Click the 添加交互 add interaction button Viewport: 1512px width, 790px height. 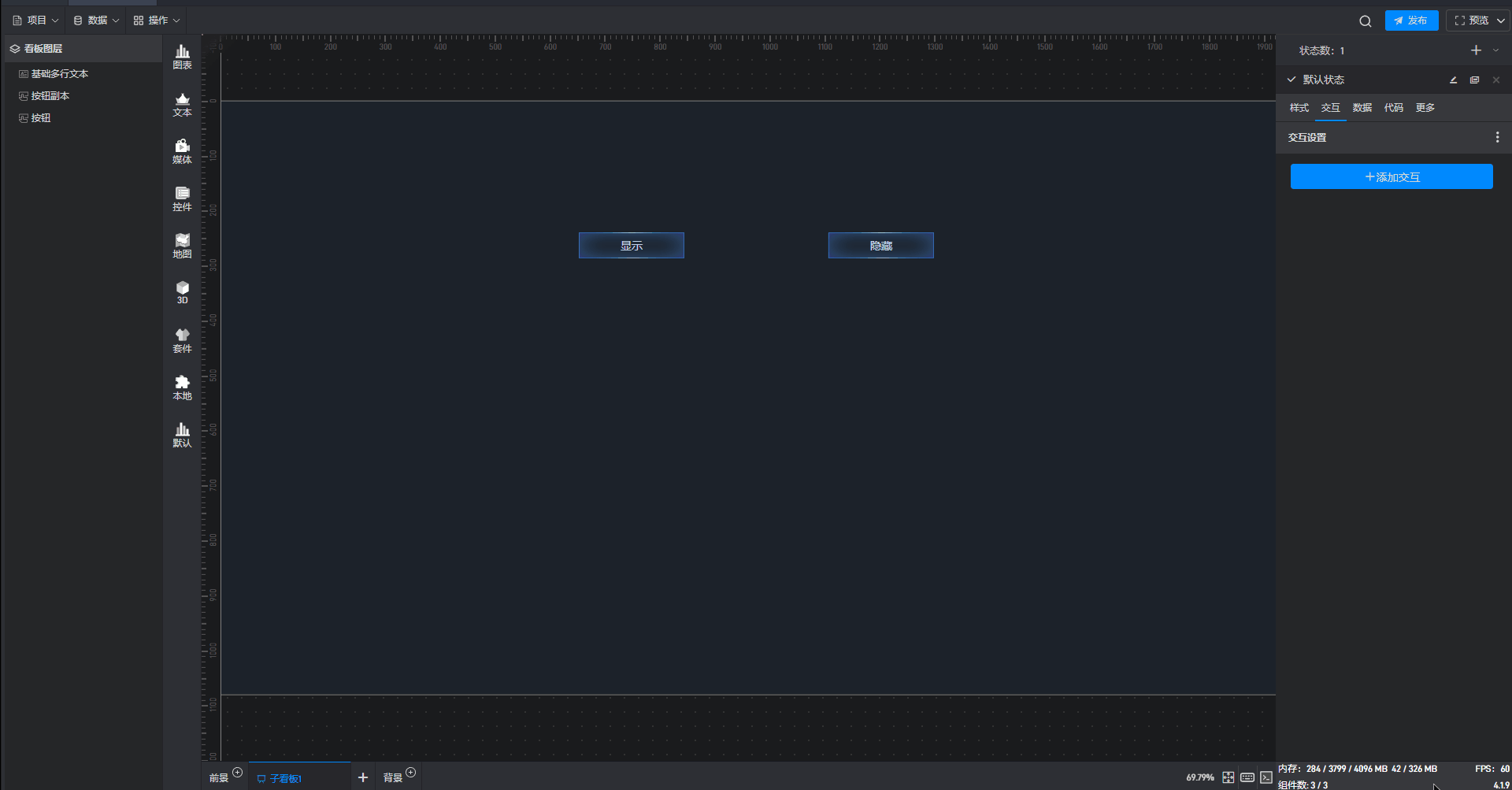pyautogui.click(x=1392, y=176)
